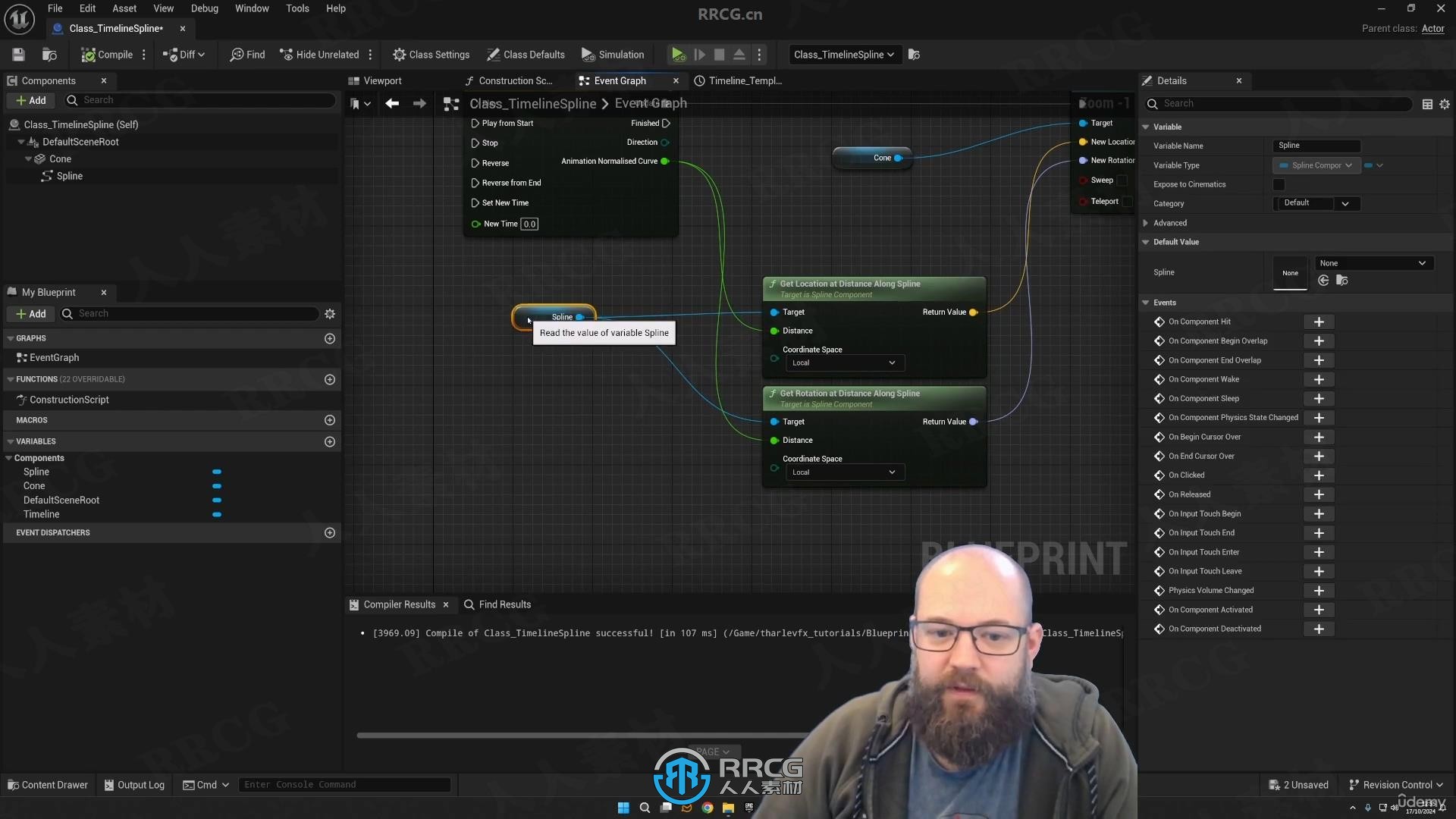Switch to the Timeline_Templ tab
The width and height of the screenshot is (1456, 819).
tap(743, 80)
